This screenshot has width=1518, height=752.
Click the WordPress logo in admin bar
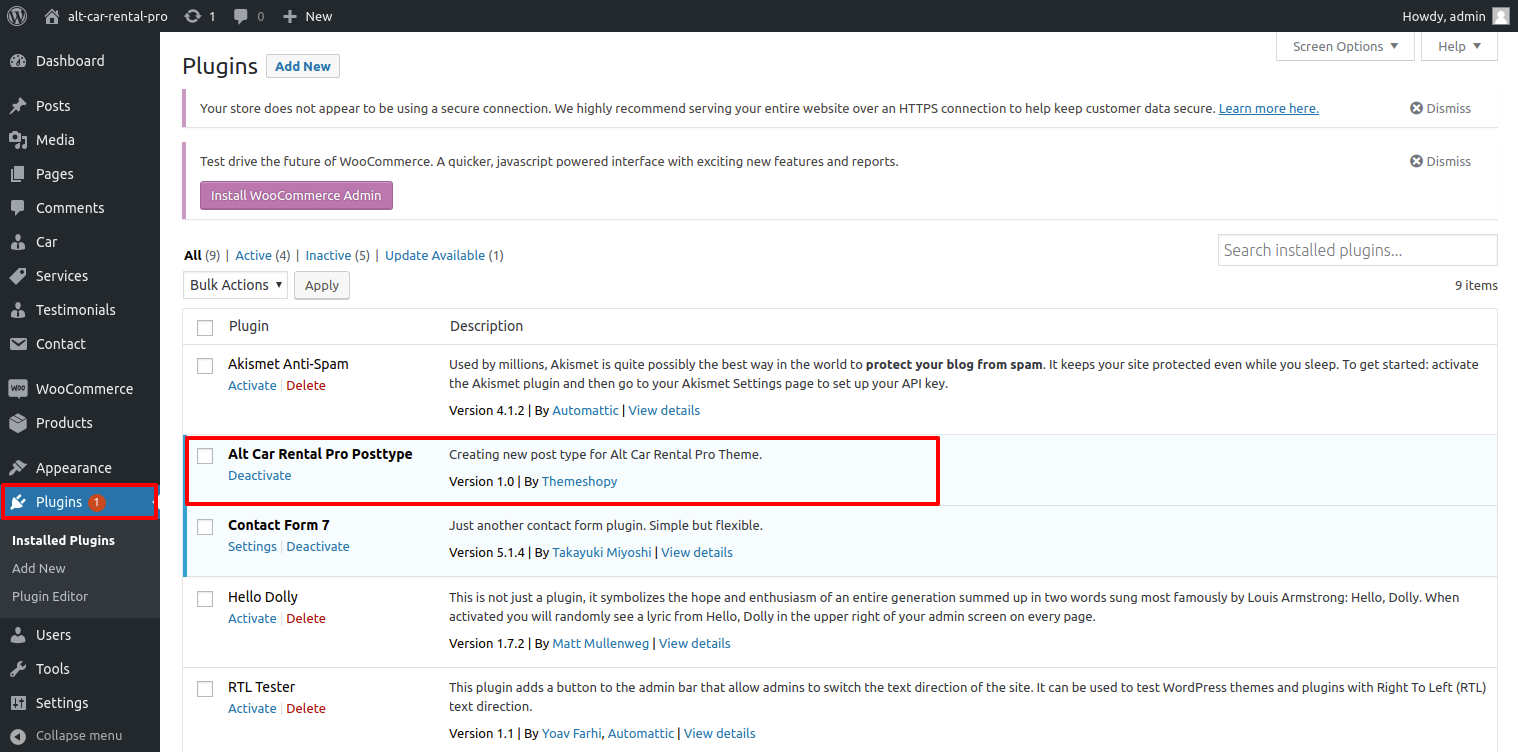[x=17, y=16]
